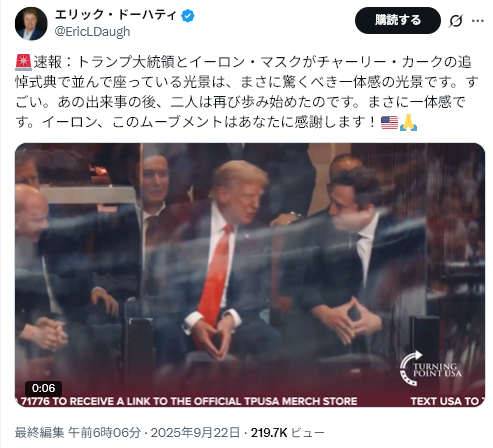Click the 219.7K view count
The image size is (493, 448).
tap(269, 433)
